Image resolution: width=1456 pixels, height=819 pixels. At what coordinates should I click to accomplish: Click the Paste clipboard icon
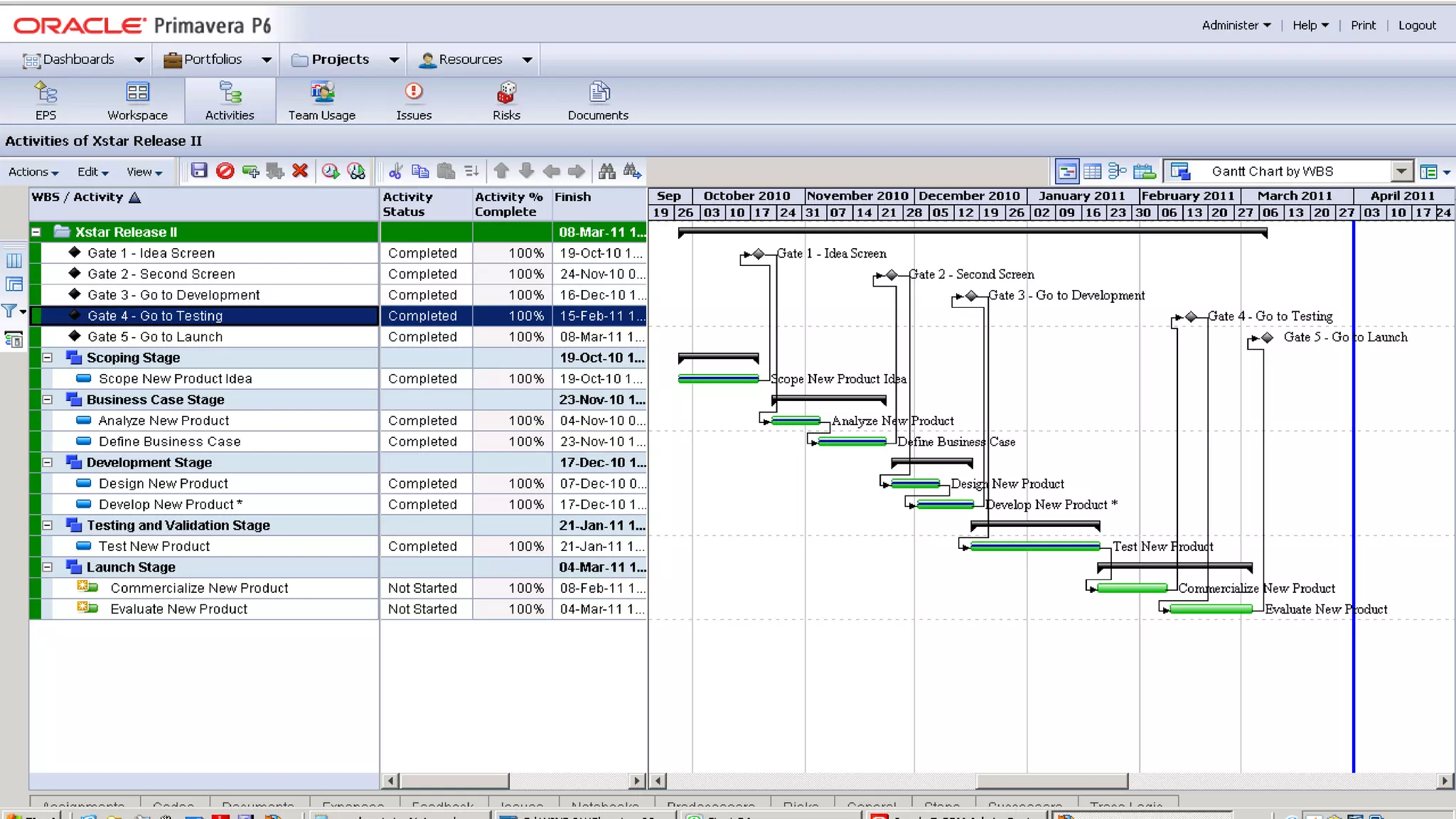[x=446, y=171]
